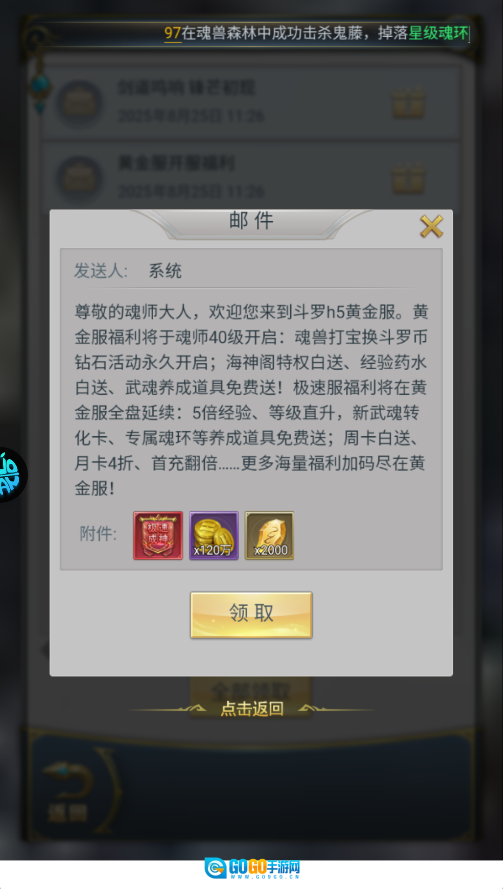Click the red 极速成神 attachment icon
The image size is (503, 889).
[x=158, y=535]
